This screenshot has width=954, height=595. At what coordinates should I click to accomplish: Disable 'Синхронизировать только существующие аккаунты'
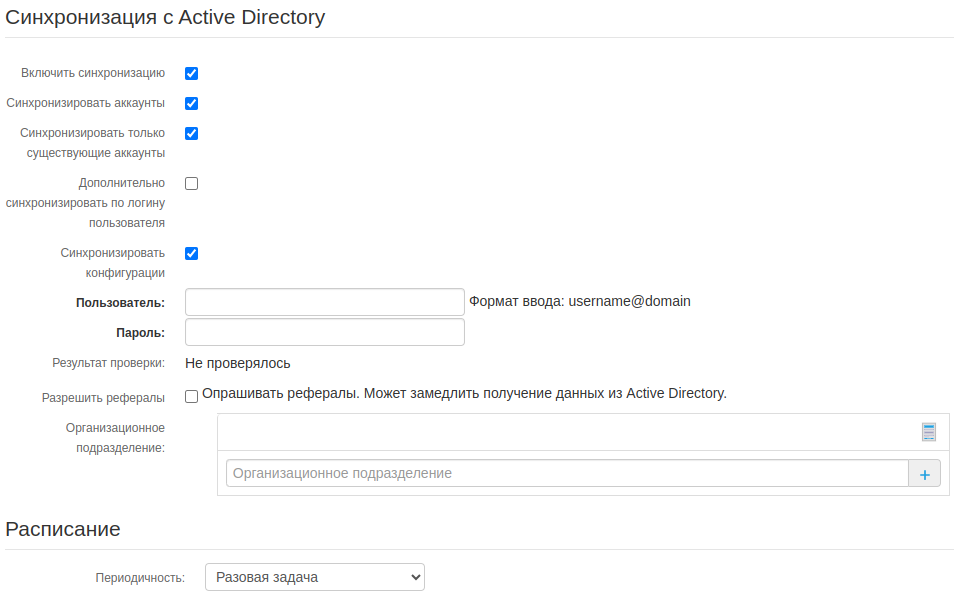[x=191, y=133]
